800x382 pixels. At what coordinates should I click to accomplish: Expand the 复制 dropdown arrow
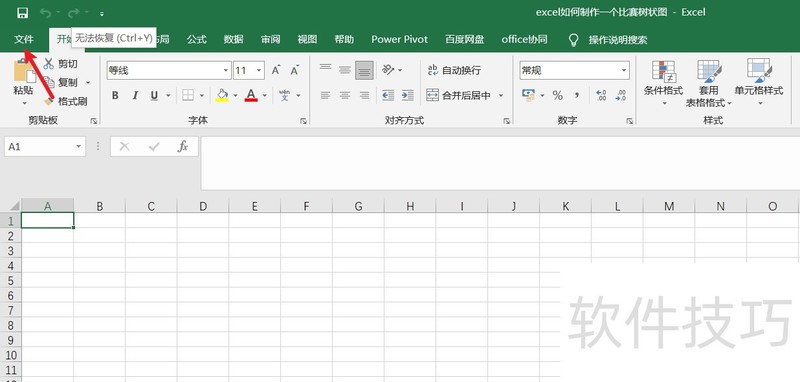(x=88, y=83)
